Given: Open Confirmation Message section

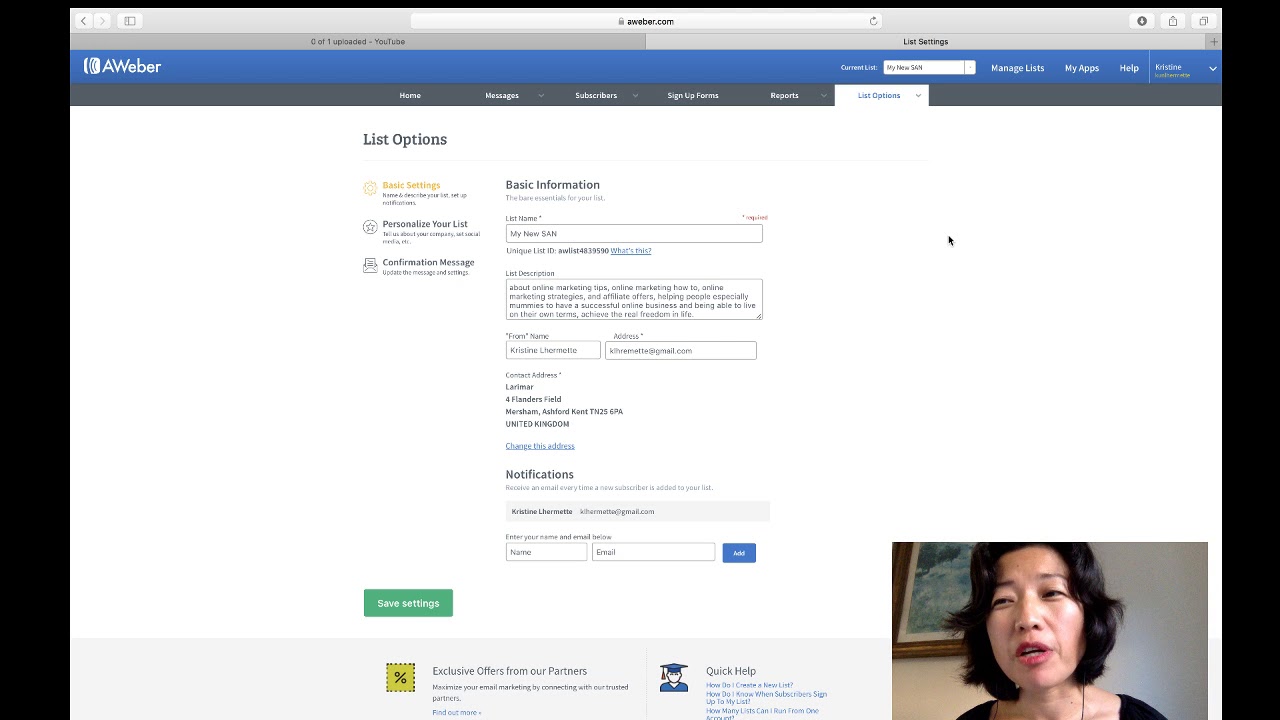Looking at the screenshot, I should click(x=428, y=262).
